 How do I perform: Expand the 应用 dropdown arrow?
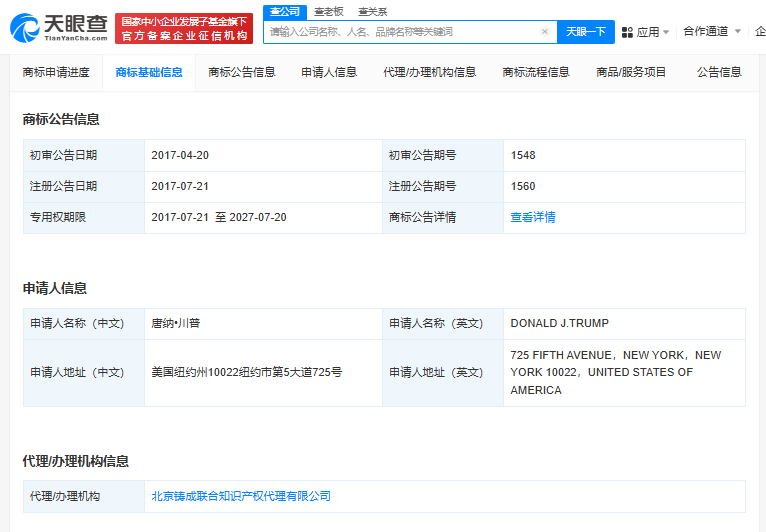pos(666,32)
